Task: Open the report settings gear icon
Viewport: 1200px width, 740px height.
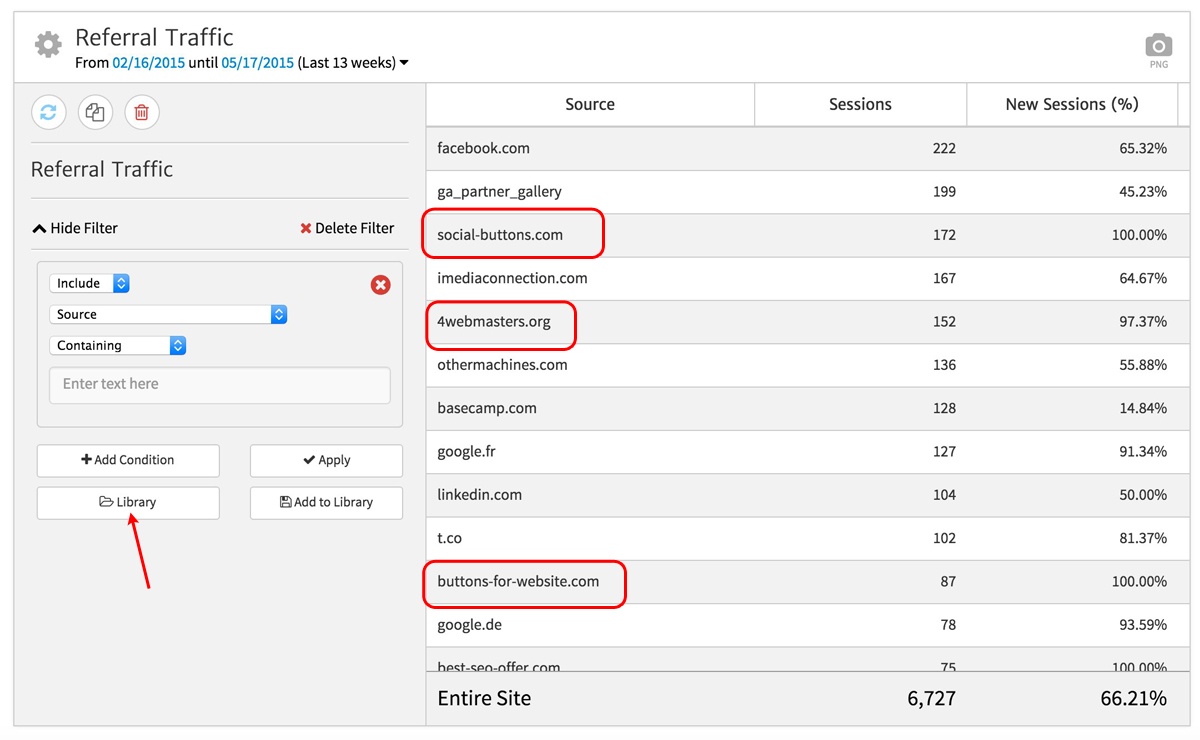Action: pos(47,42)
